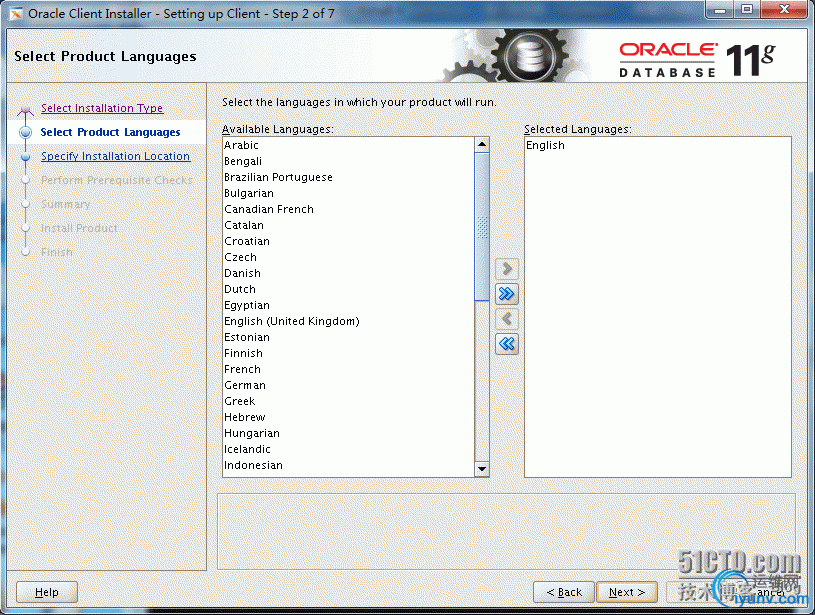Click the scroll up arrow of Available Languages
This screenshot has height=615, width=815.
click(482, 144)
